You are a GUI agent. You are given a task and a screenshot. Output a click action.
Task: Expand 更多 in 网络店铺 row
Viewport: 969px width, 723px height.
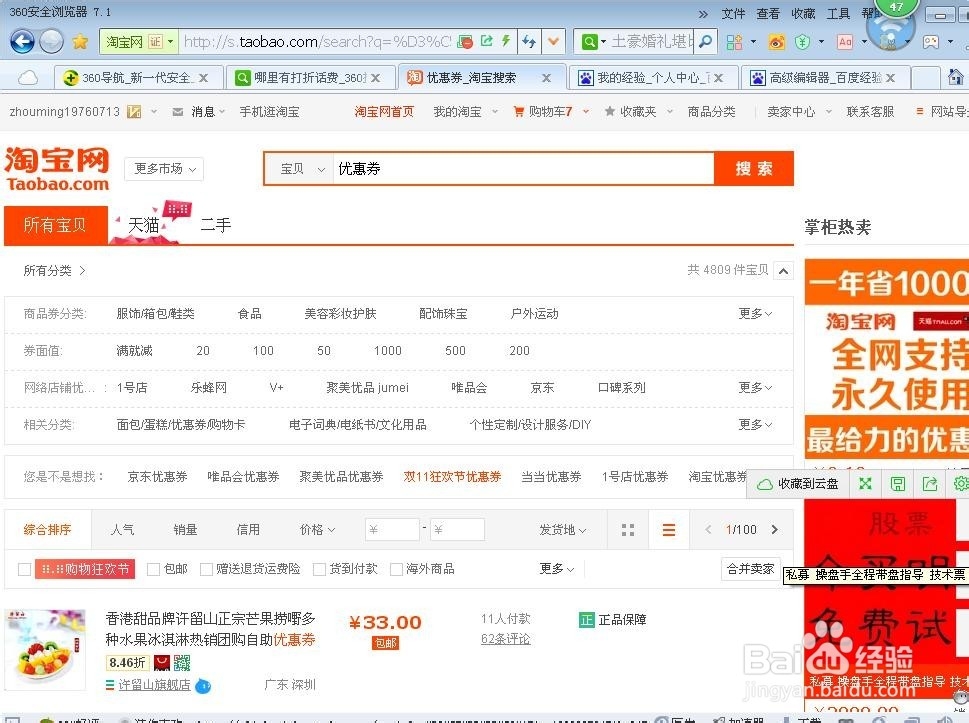tap(755, 387)
